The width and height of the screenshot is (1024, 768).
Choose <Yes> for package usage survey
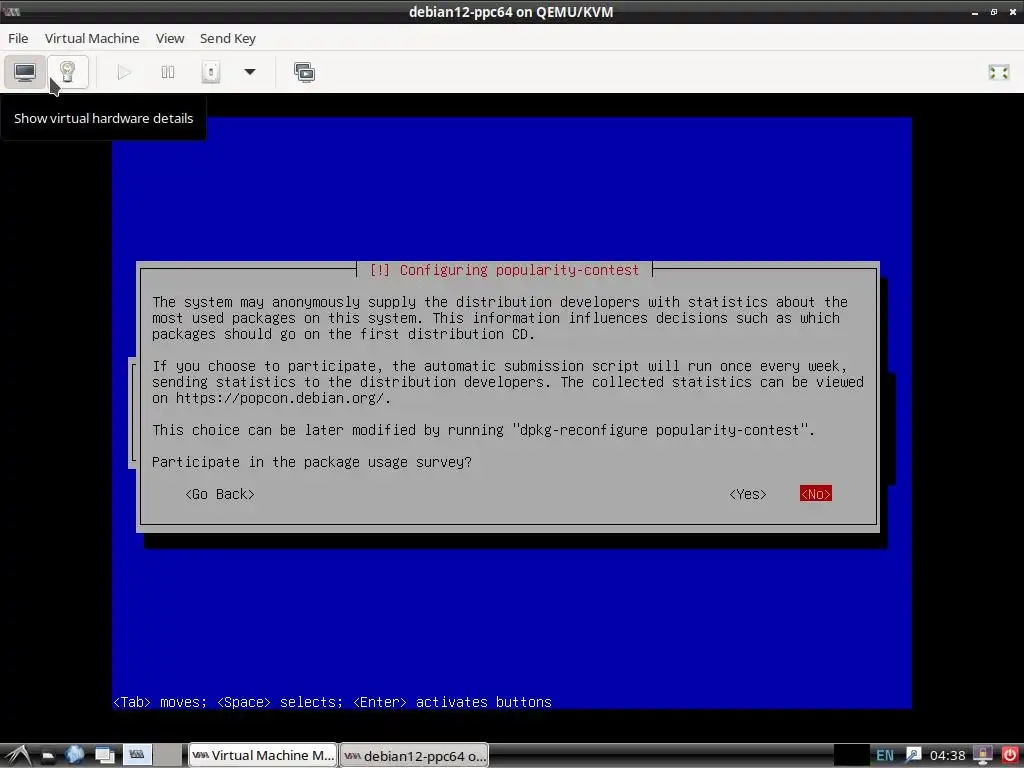[748, 494]
